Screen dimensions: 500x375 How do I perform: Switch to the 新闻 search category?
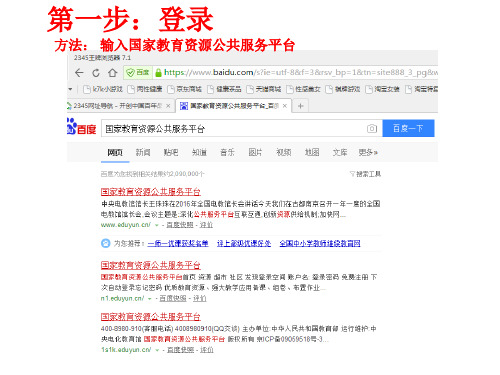(143, 153)
